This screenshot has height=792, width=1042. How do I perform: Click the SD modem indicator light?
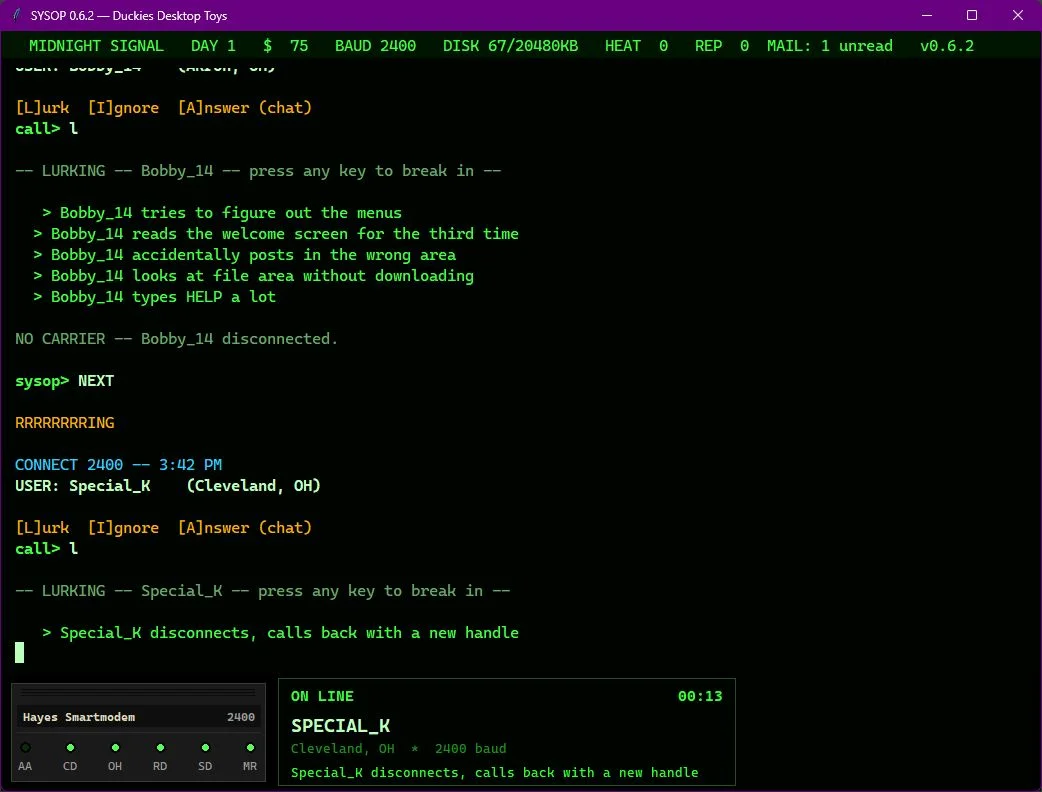tap(205, 747)
